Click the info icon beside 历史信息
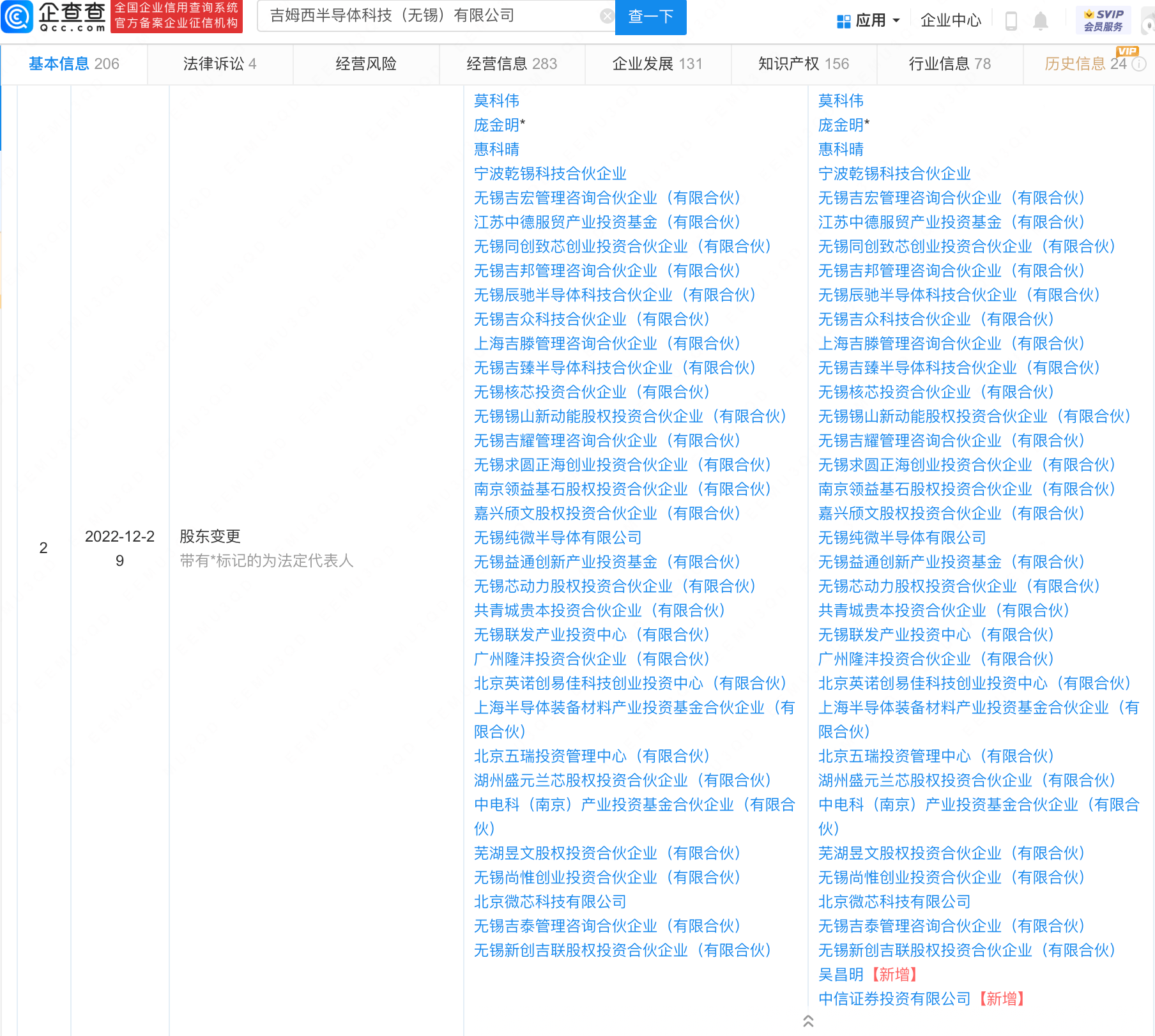1155x1036 pixels. click(1139, 64)
